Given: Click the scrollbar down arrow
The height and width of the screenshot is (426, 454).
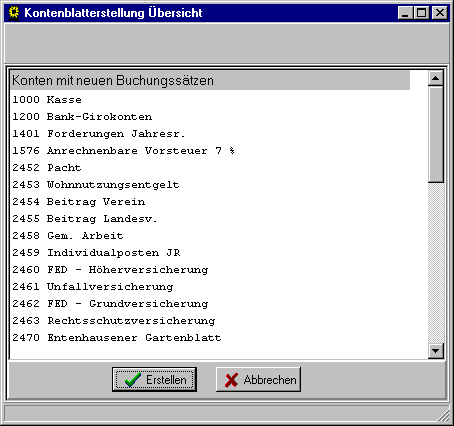Looking at the screenshot, I should [x=436, y=351].
